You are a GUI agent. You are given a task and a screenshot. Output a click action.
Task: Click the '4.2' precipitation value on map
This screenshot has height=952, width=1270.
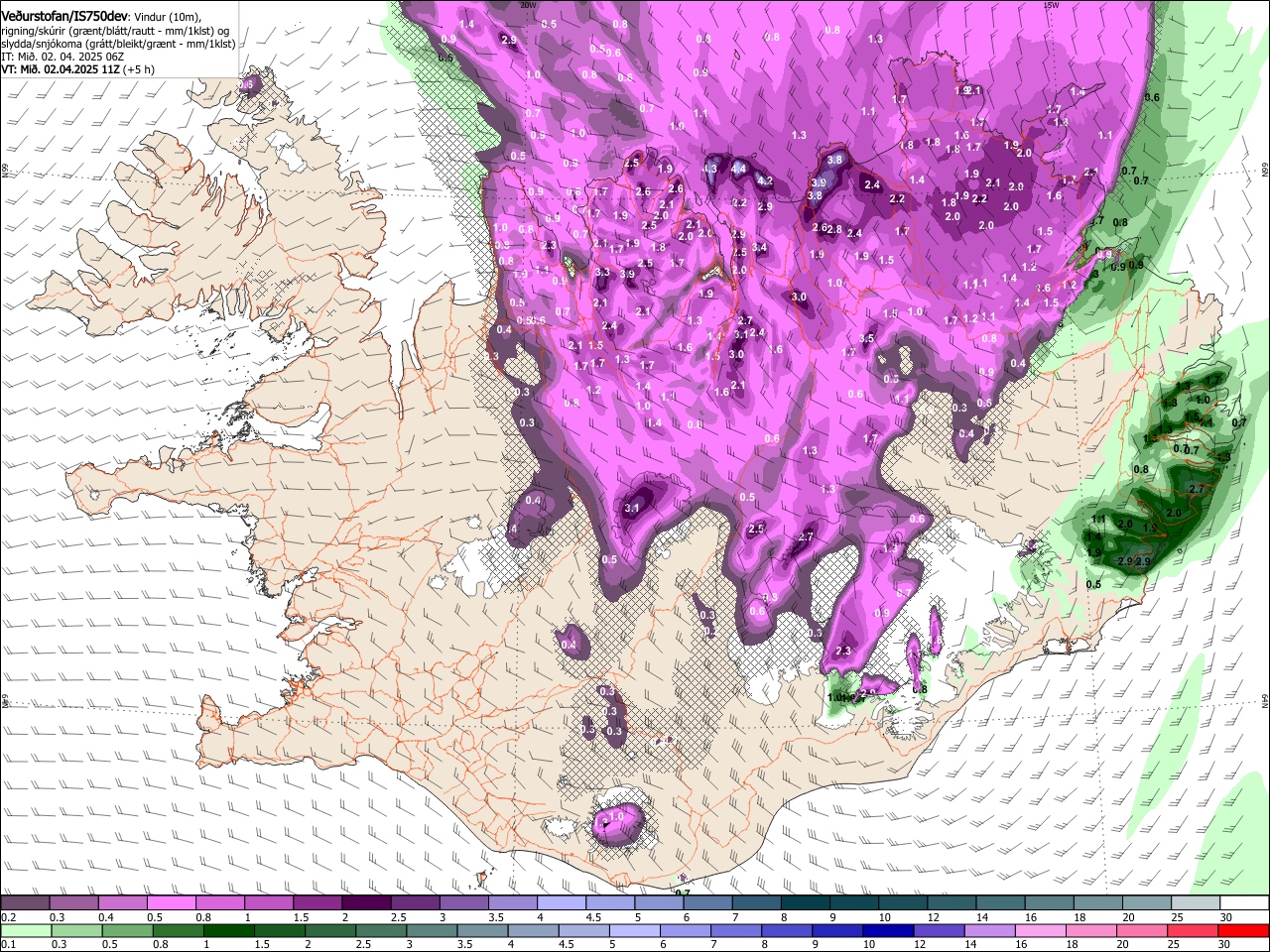[765, 181]
